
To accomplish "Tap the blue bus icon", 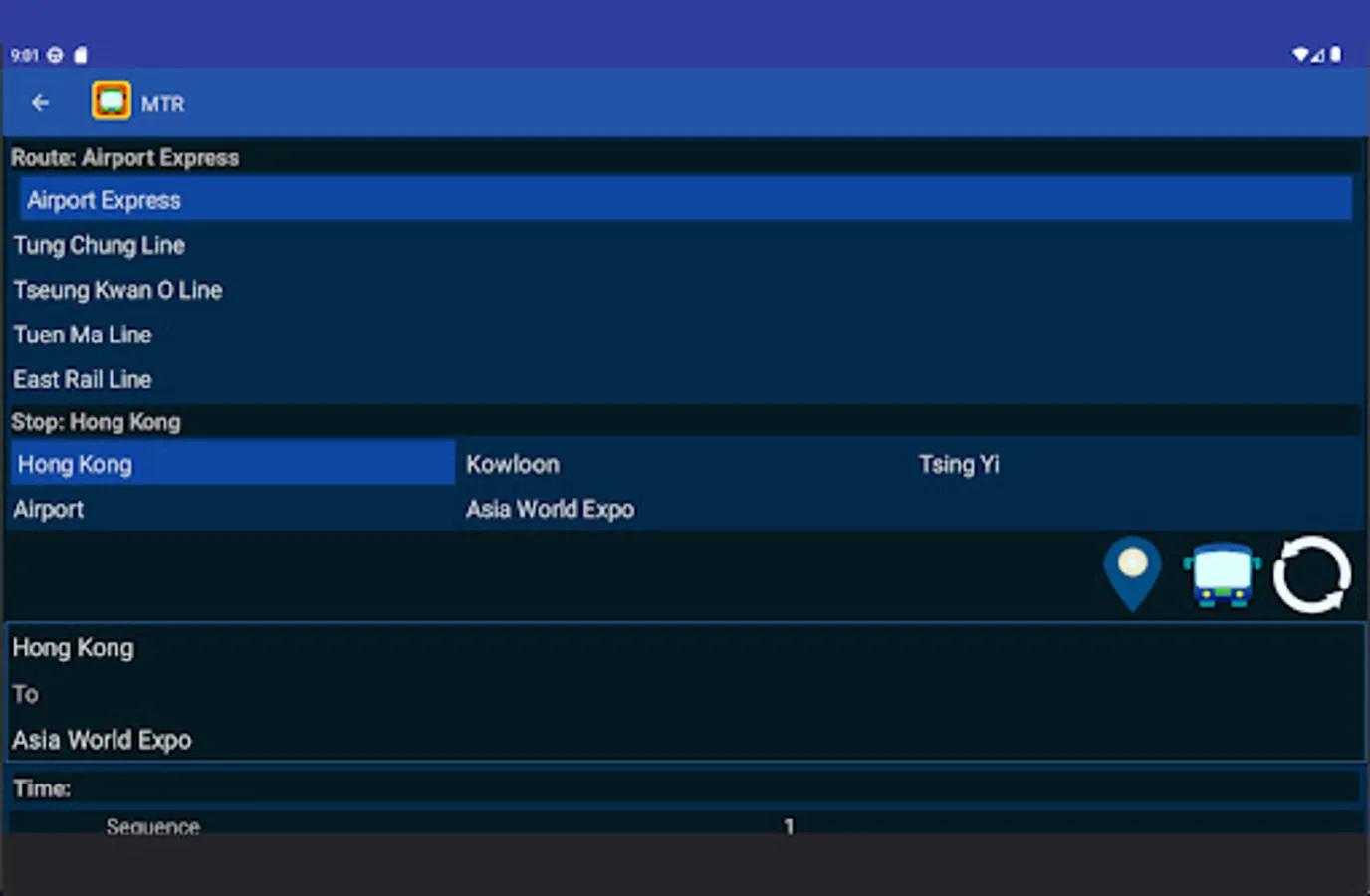I will point(1222,574).
